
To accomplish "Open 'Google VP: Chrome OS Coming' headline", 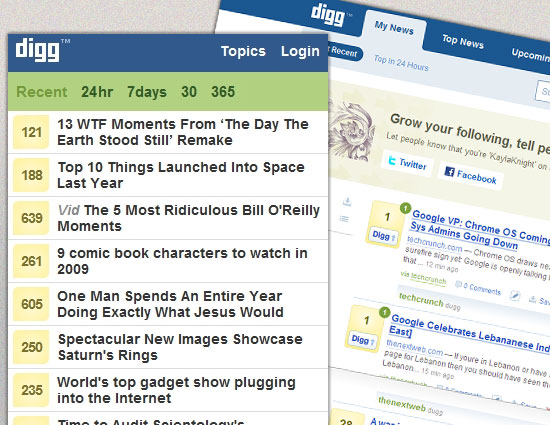I will 480,231.
